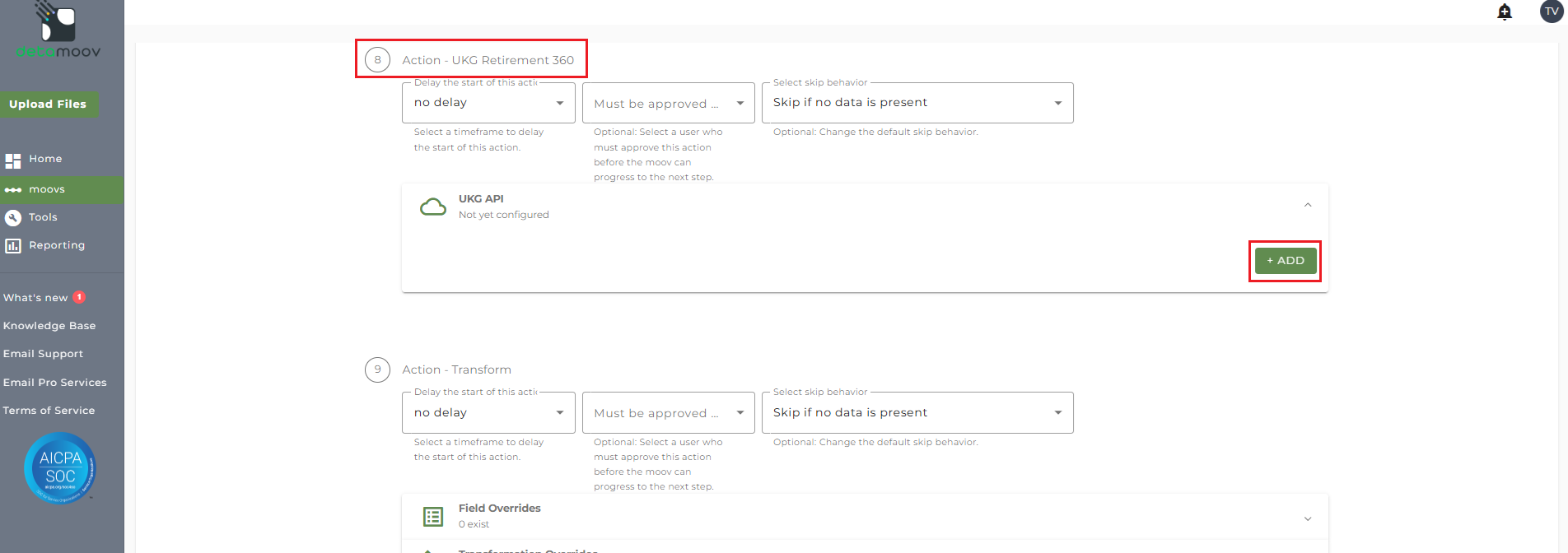Open step 9 skip behavior dropdown
This screenshot has height=553, width=1568.
[917, 412]
